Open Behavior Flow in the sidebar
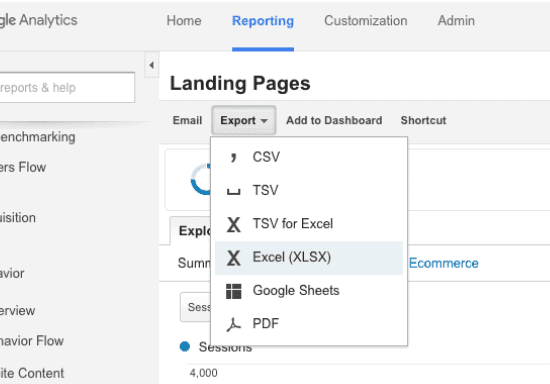Image resolution: width=550 pixels, height=384 pixels. click(x=32, y=341)
